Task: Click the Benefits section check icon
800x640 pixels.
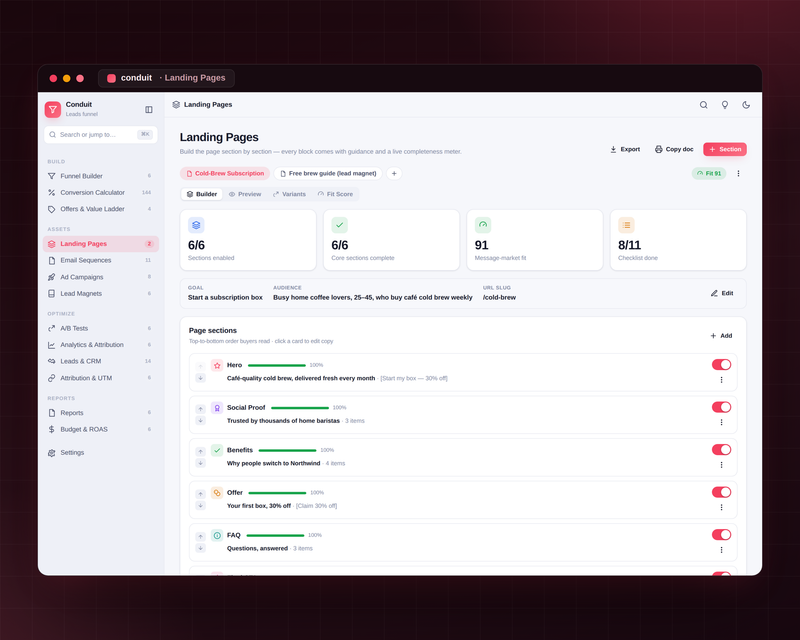Action: (217, 450)
